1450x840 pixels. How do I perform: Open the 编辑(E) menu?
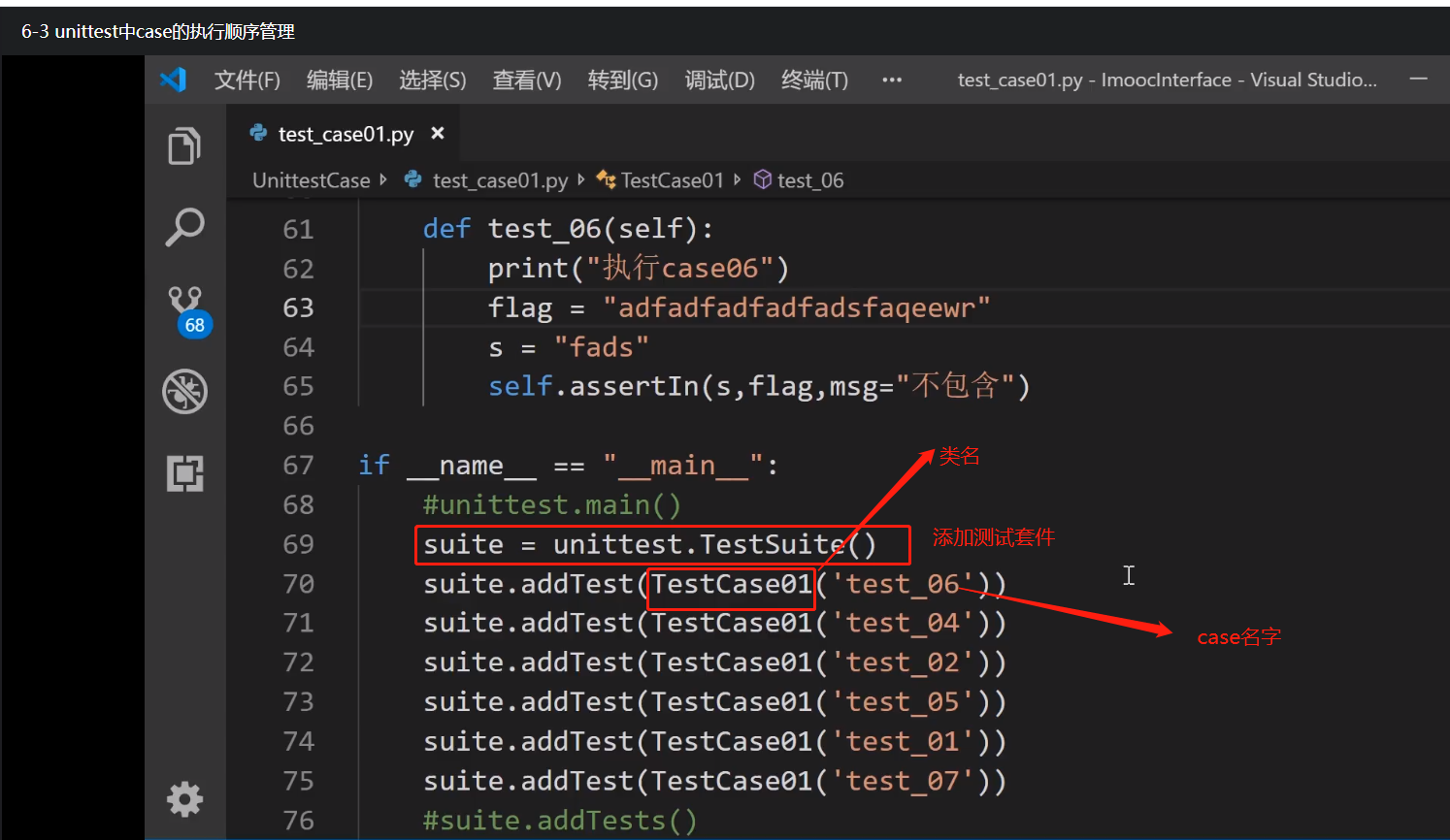coord(340,80)
